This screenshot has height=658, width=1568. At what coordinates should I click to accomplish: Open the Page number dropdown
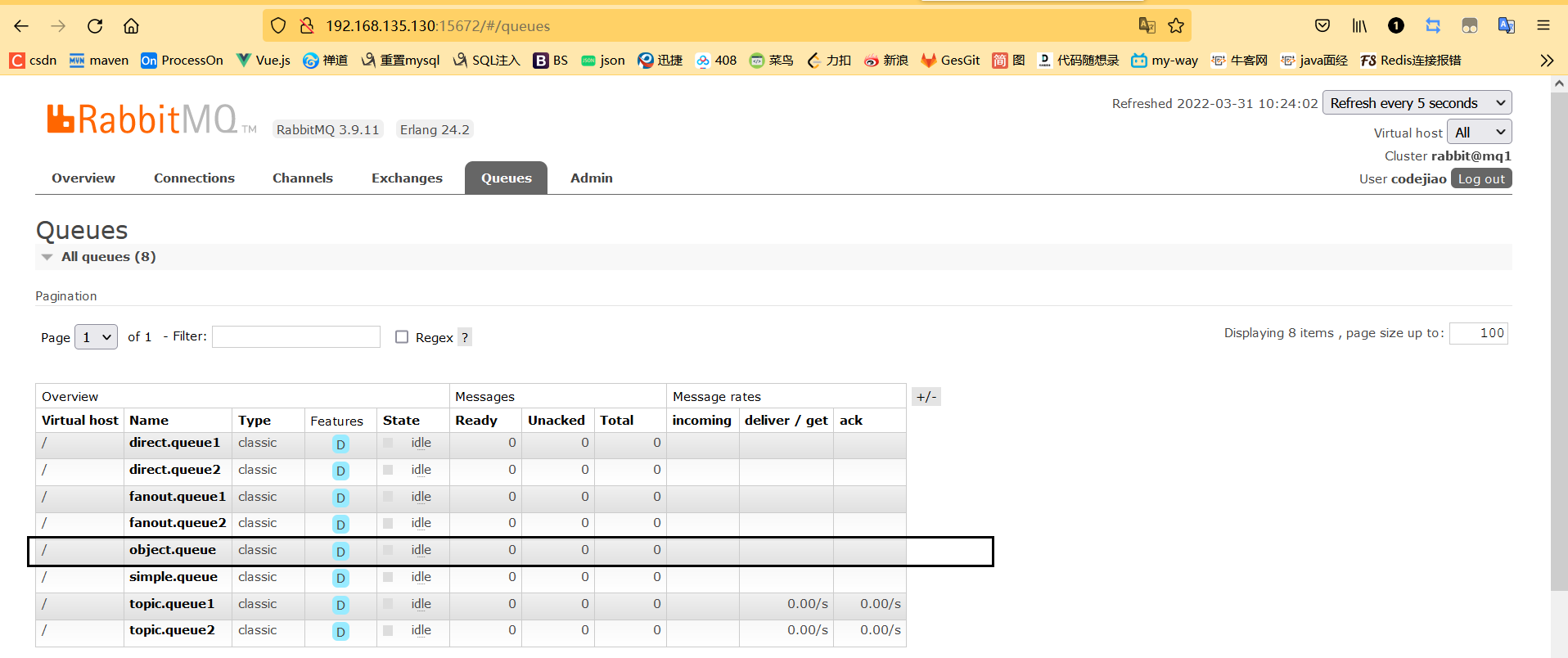96,337
